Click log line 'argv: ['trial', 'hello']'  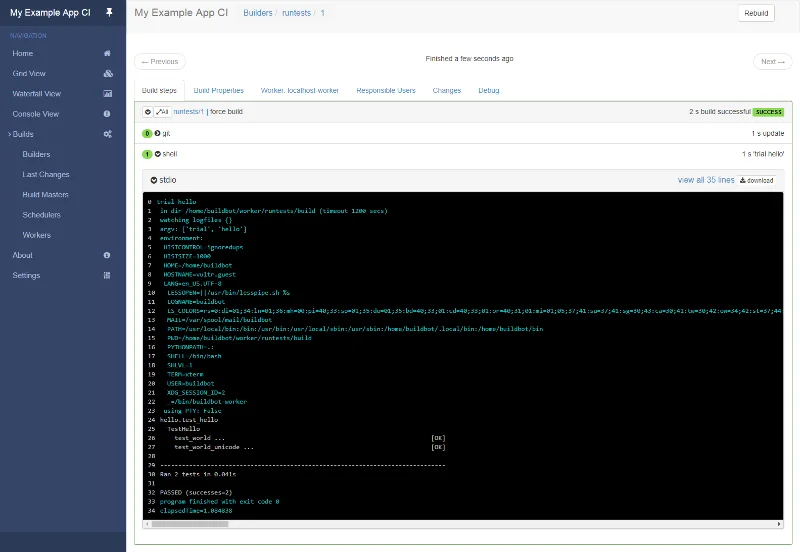coord(203,229)
